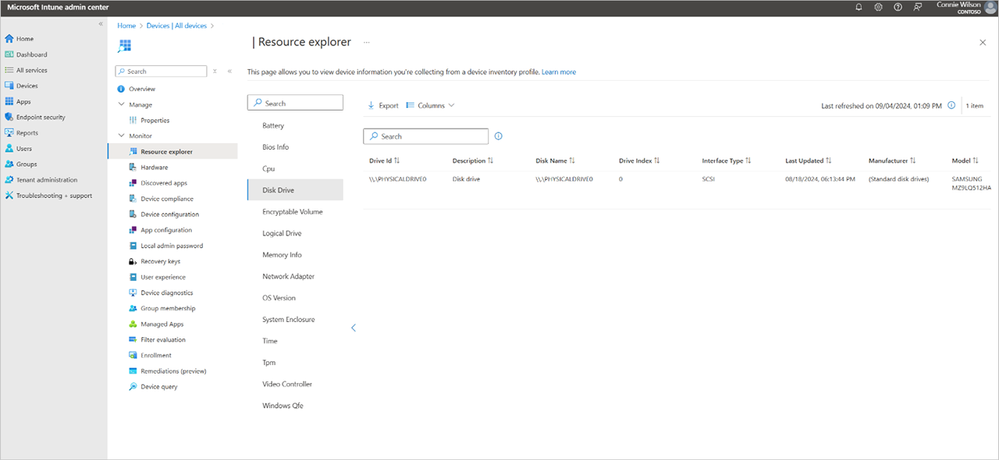
Task: Clear device menu search with X
Action: tap(215, 71)
